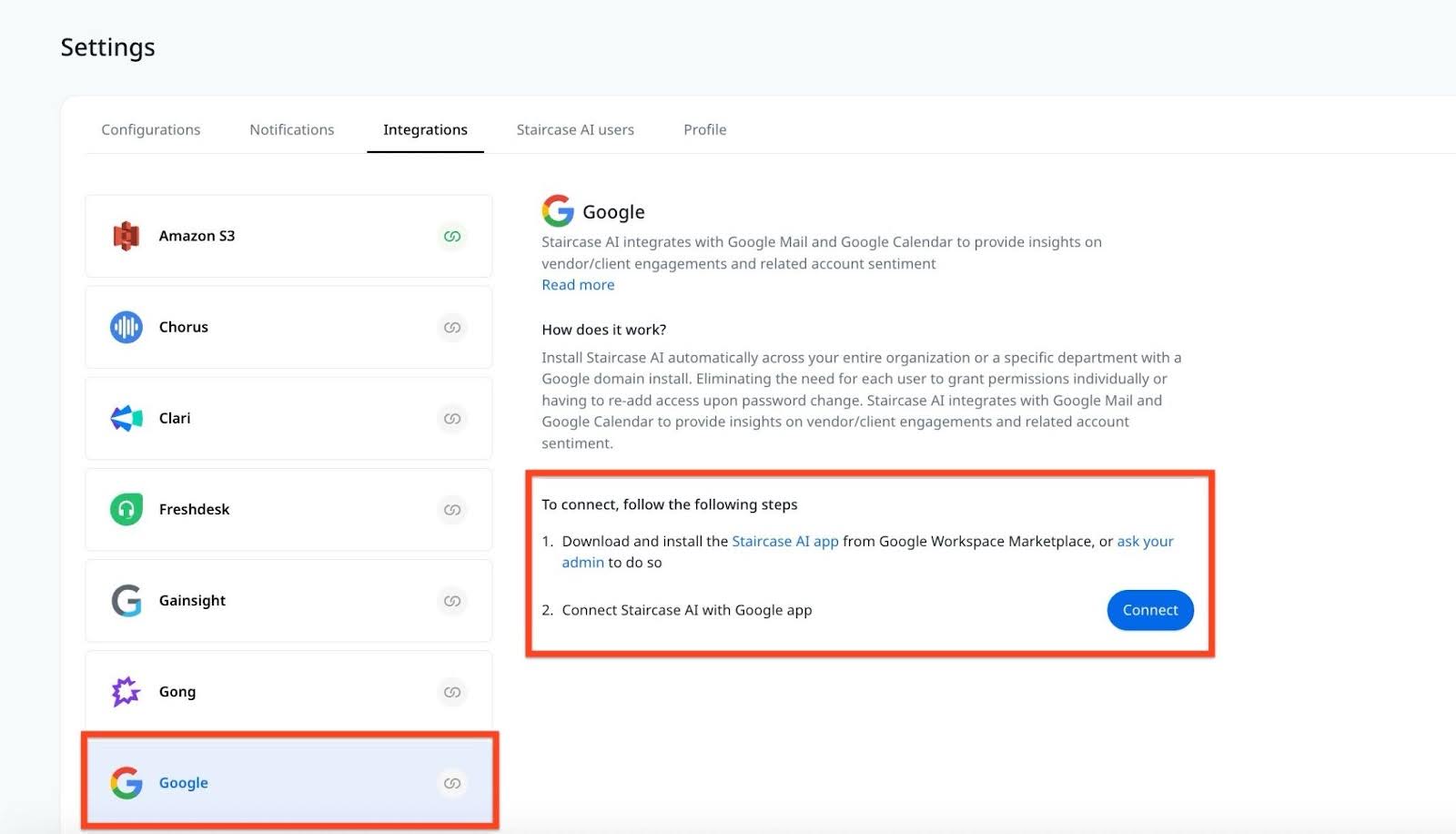The width and height of the screenshot is (1456, 834).
Task: Click the Chorus logo icon
Action: [126, 327]
